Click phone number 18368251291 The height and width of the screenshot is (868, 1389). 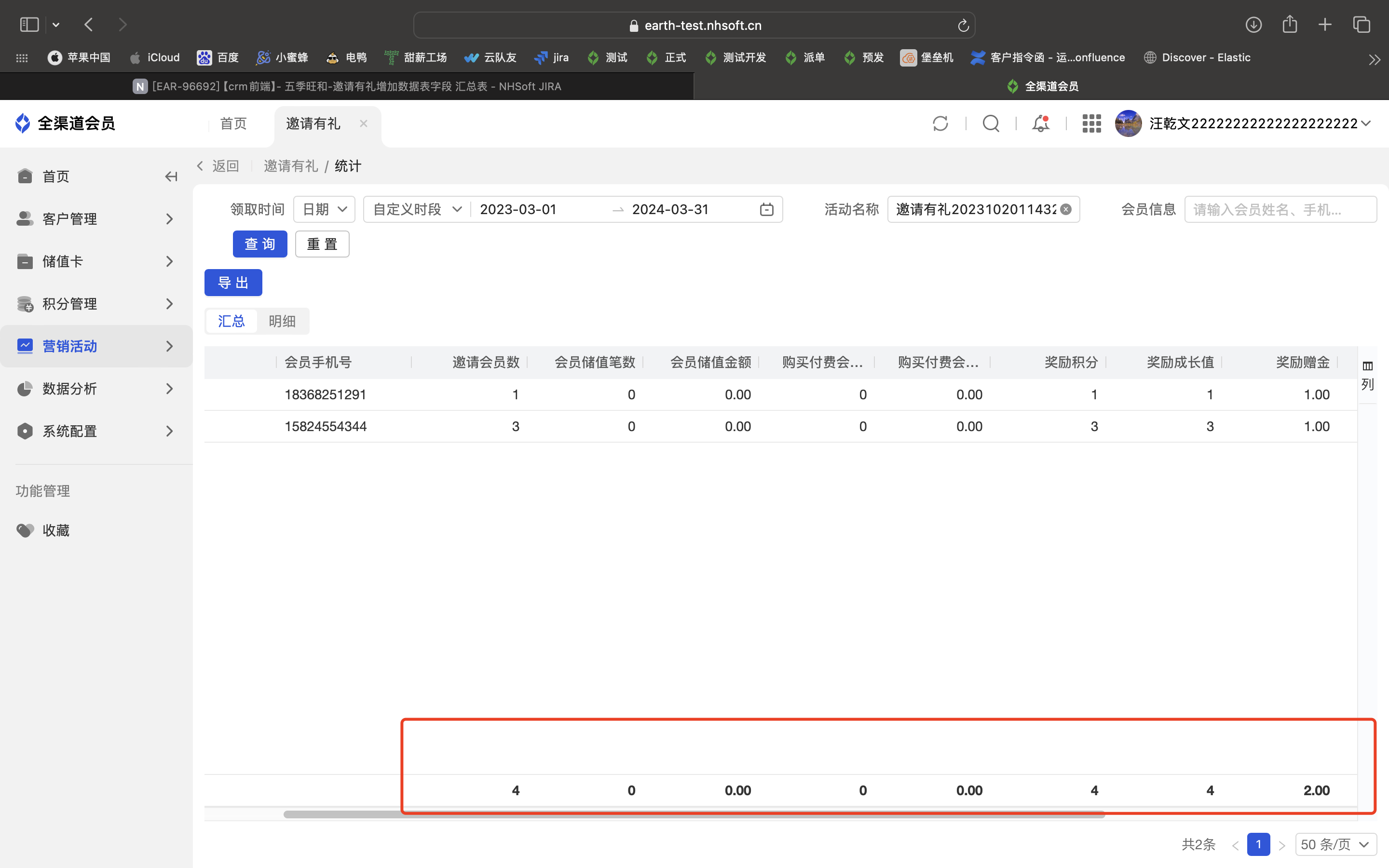(x=326, y=394)
